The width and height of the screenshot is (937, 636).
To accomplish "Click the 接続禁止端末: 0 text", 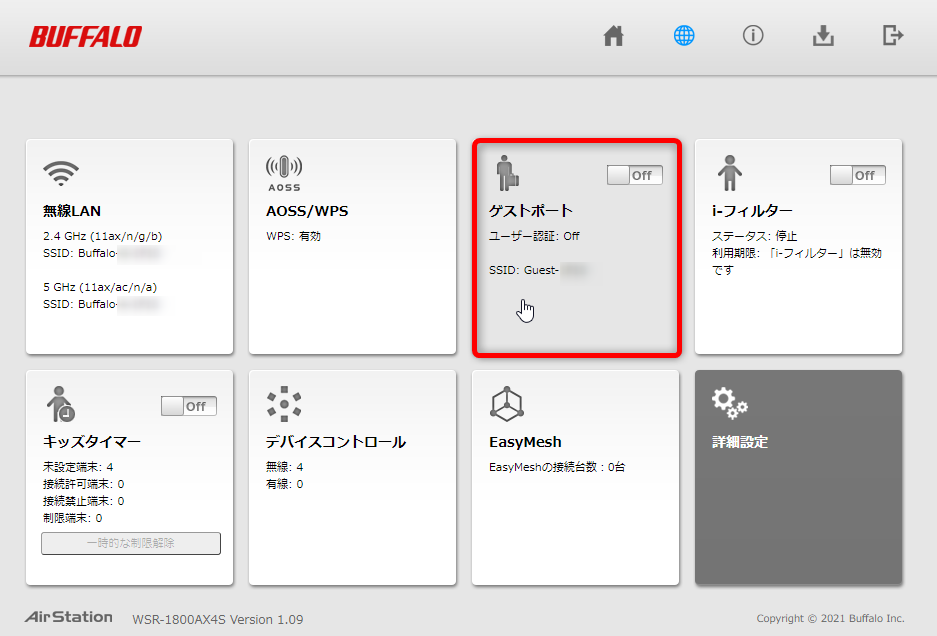I will [x=84, y=501].
